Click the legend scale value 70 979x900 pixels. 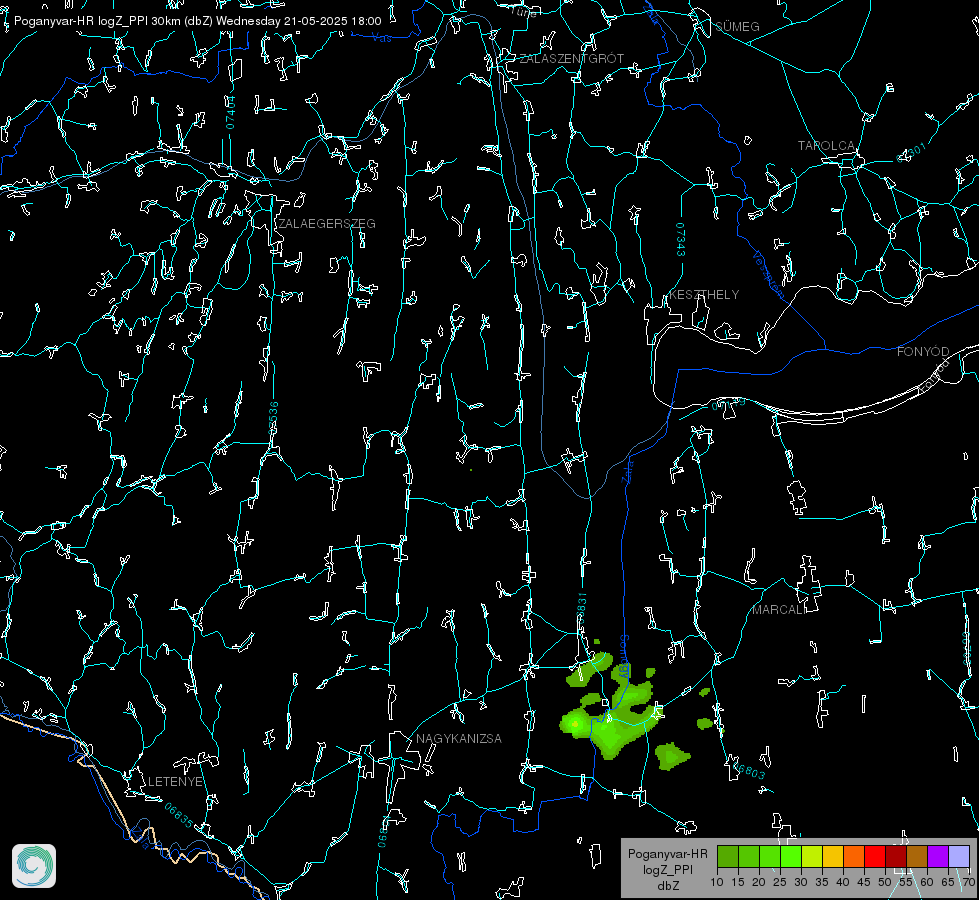(968, 882)
